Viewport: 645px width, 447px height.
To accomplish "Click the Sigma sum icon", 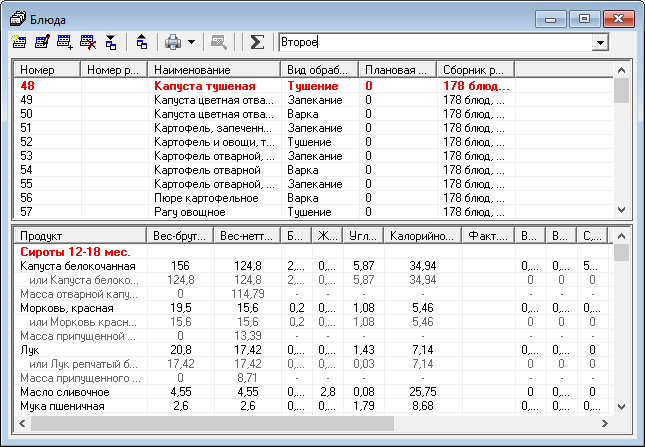I will pos(257,42).
